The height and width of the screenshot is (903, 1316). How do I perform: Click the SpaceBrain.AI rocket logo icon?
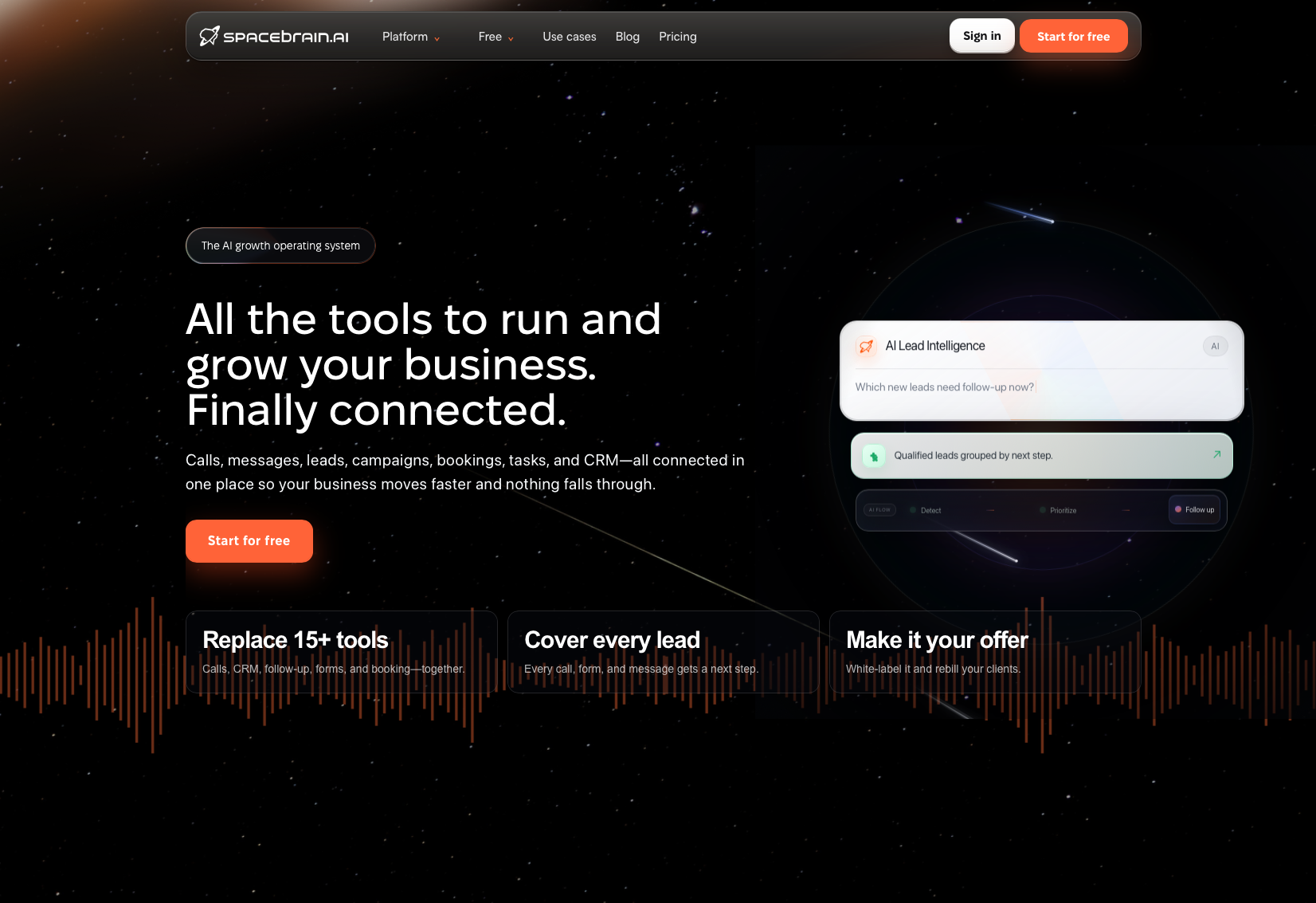coord(209,36)
